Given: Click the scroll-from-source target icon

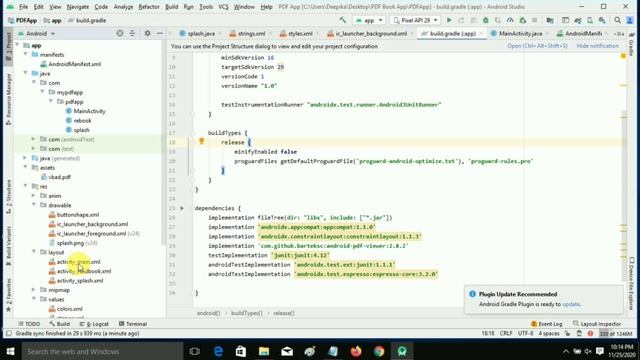Looking at the screenshot, I should tap(120, 33).
